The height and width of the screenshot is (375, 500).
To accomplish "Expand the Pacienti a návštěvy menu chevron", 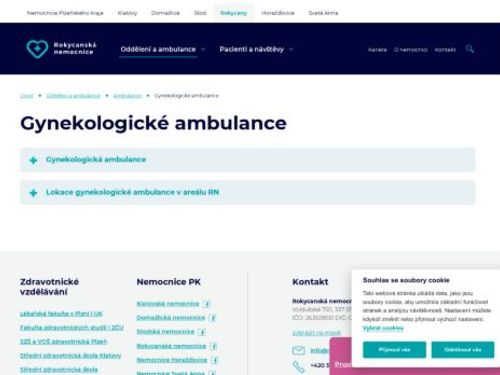I will [291, 49].
